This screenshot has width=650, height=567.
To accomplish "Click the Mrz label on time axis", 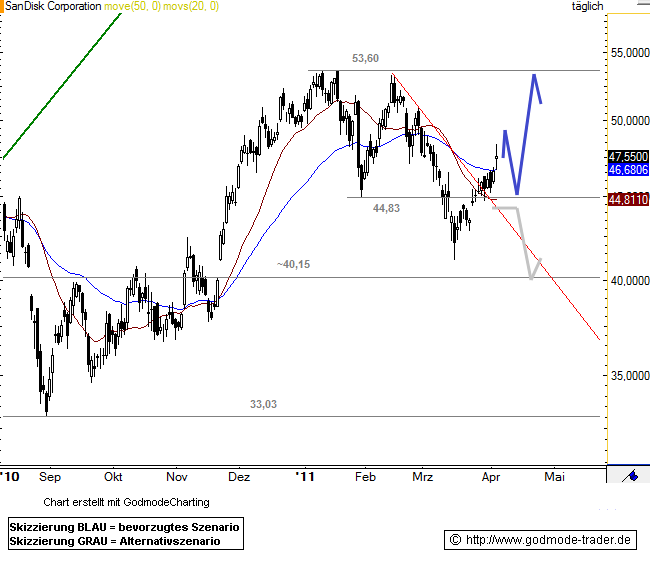I will pos(422,477).
